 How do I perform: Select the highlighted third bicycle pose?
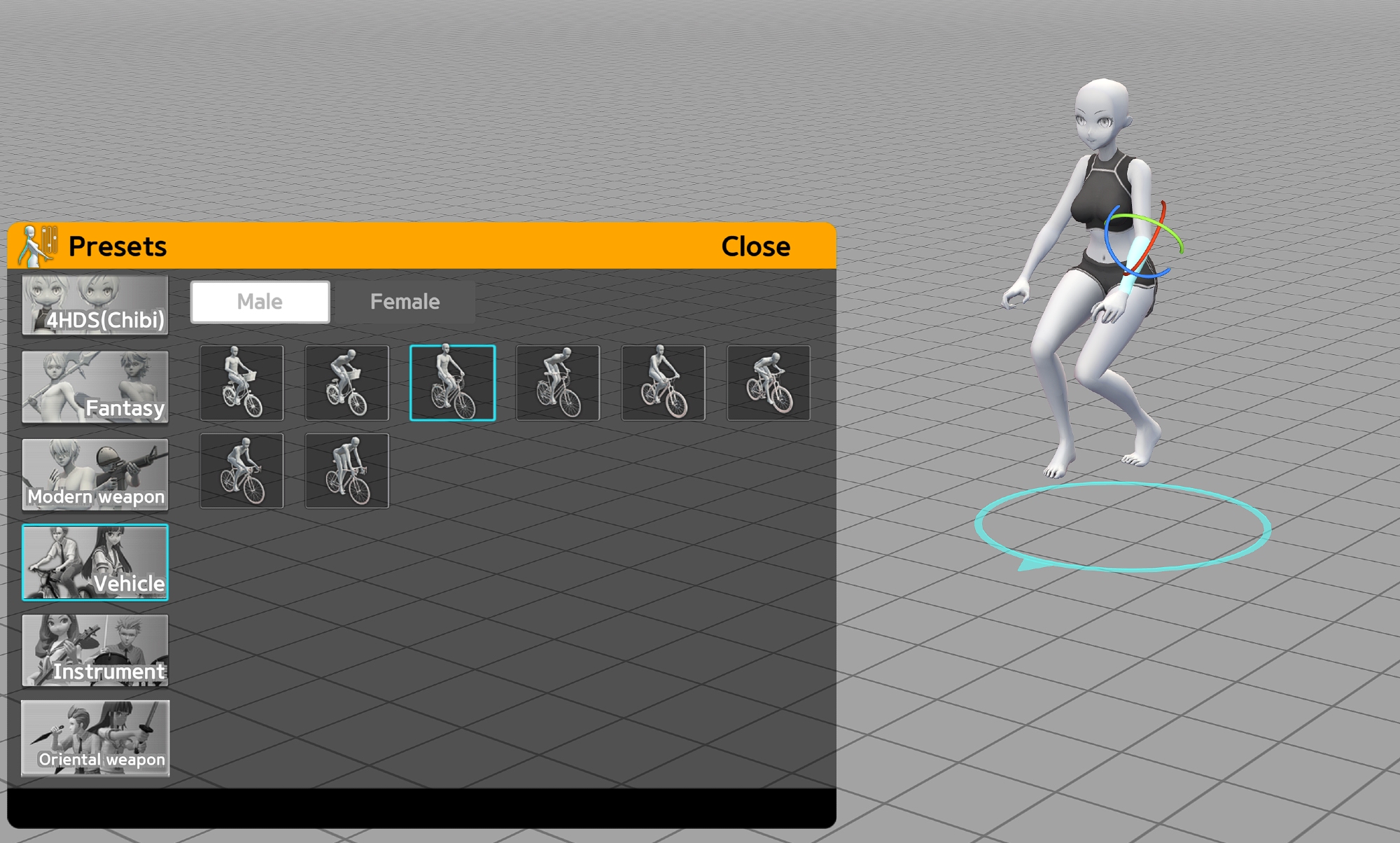click(x=452, y=383)
